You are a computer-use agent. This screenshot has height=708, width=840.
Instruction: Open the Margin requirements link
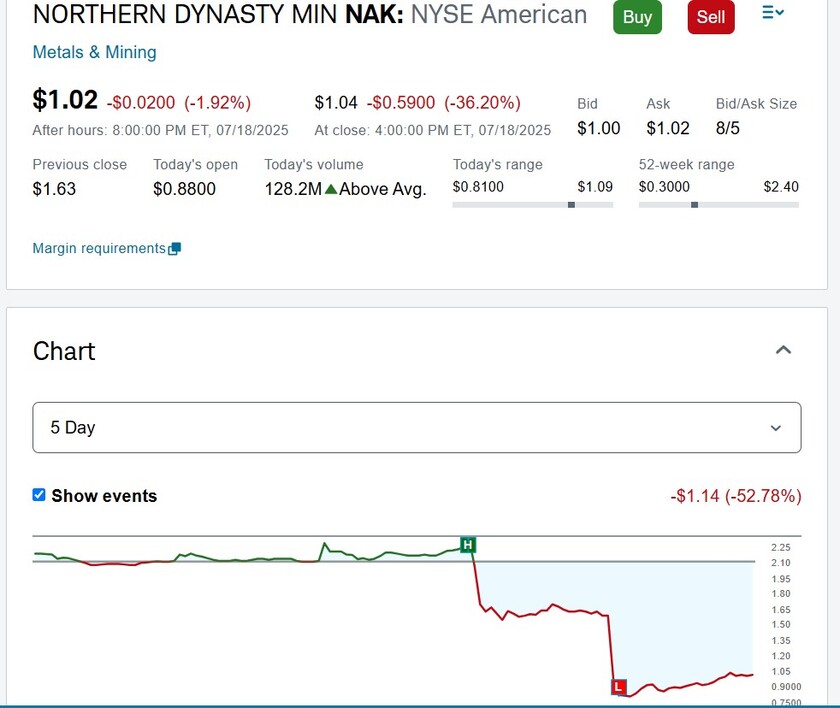click(x=99, y=248)
